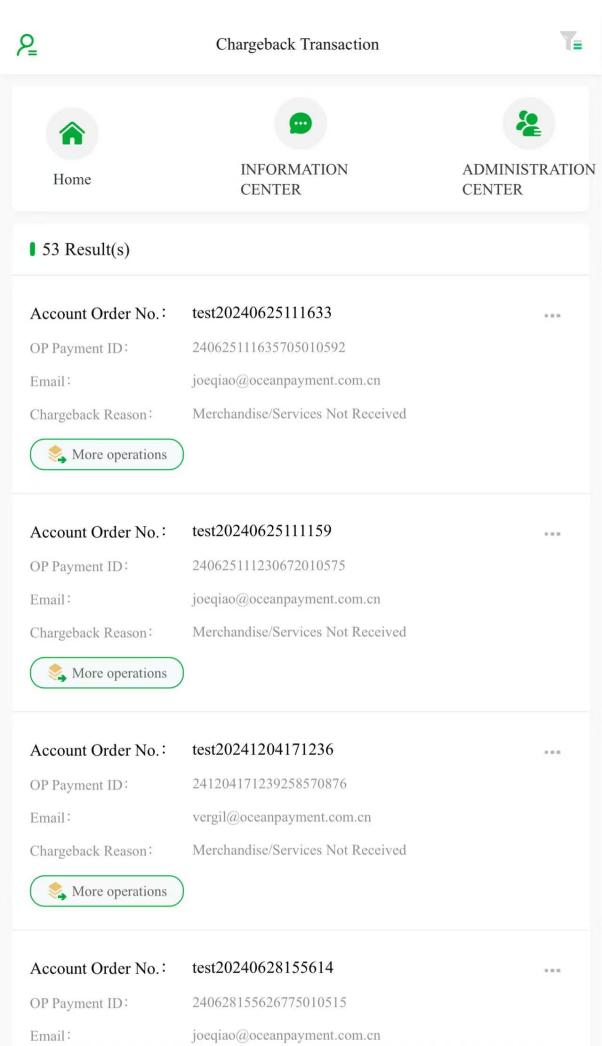Click email vergil@oceanpayment.com.cn

pos(282,817)
